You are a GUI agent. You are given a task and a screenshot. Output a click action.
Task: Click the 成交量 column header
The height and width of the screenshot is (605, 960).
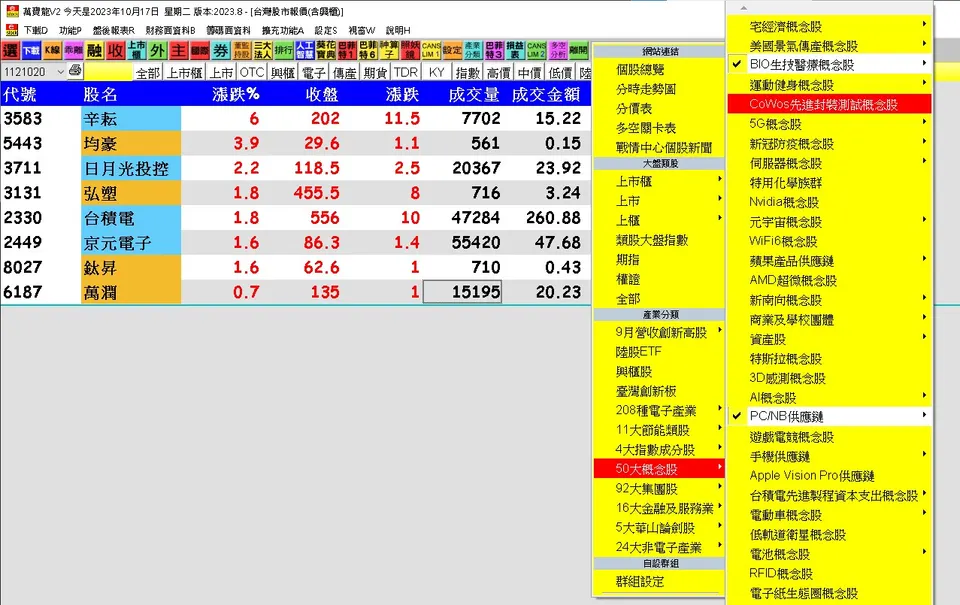474,94
